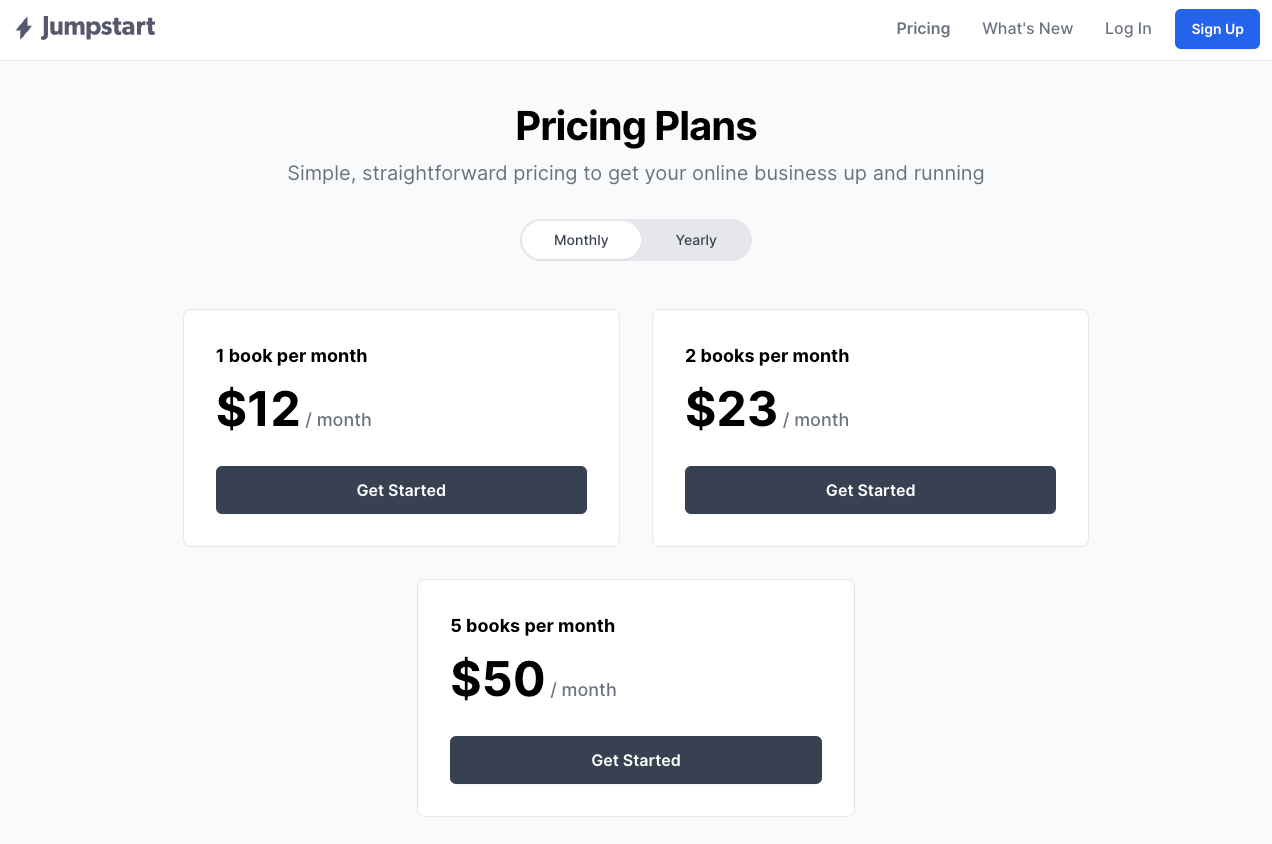
Task: Click the $50 price text
Action: pos(497,679)
